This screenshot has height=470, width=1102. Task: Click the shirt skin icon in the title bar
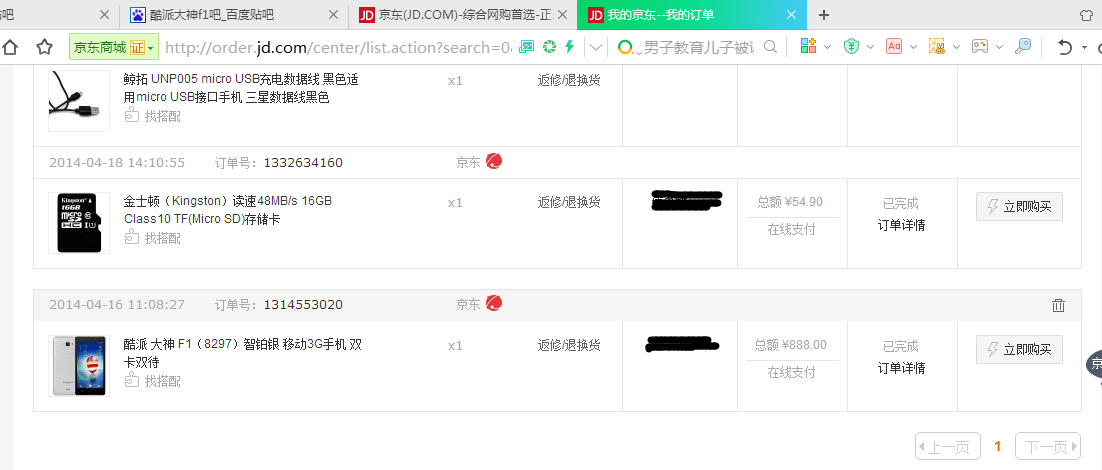1087,15
